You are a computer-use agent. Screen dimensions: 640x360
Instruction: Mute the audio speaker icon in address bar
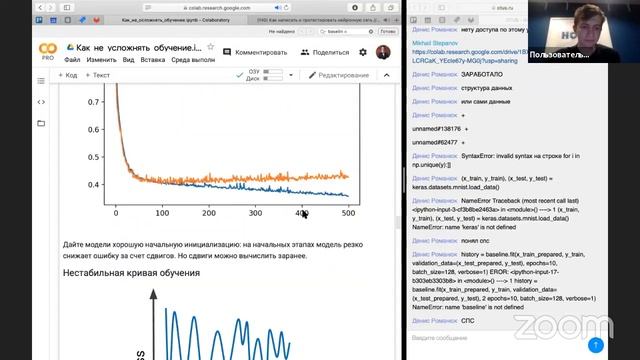[278, 7]
